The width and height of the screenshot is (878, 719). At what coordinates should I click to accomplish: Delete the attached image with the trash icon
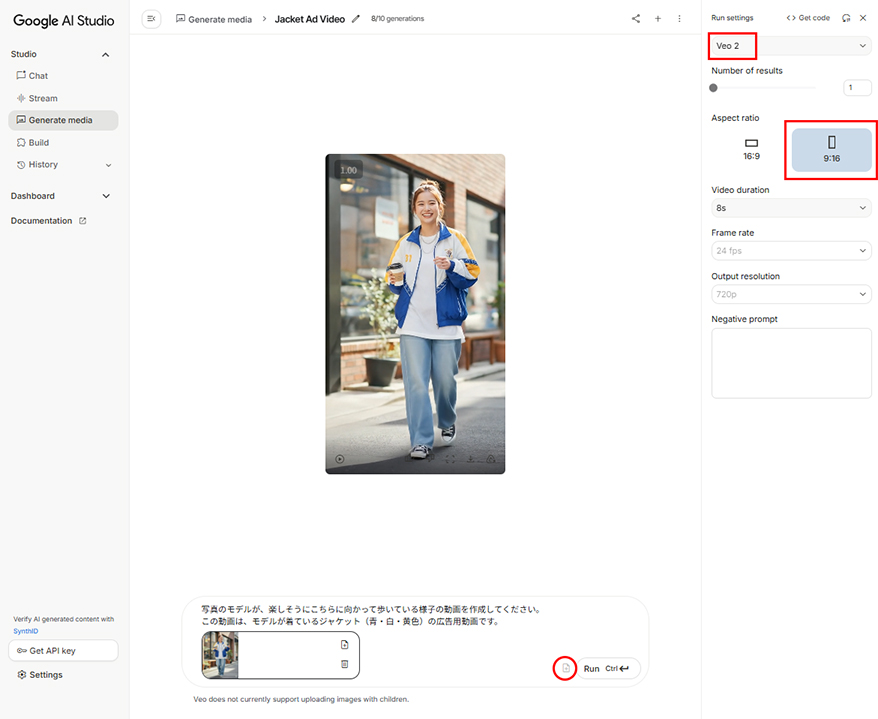(x=344, y=664)
